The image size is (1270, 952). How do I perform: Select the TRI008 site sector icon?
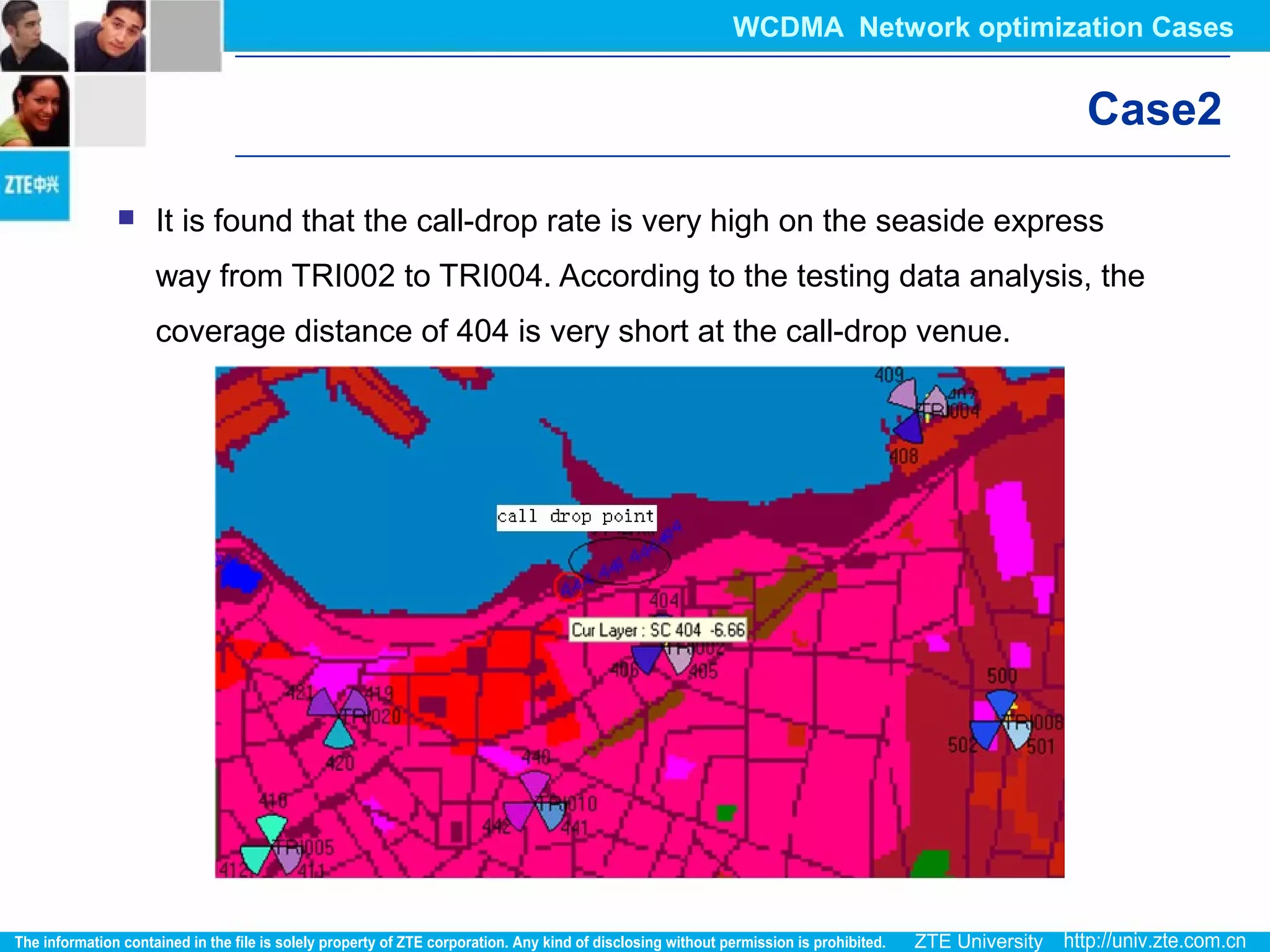1001,720
